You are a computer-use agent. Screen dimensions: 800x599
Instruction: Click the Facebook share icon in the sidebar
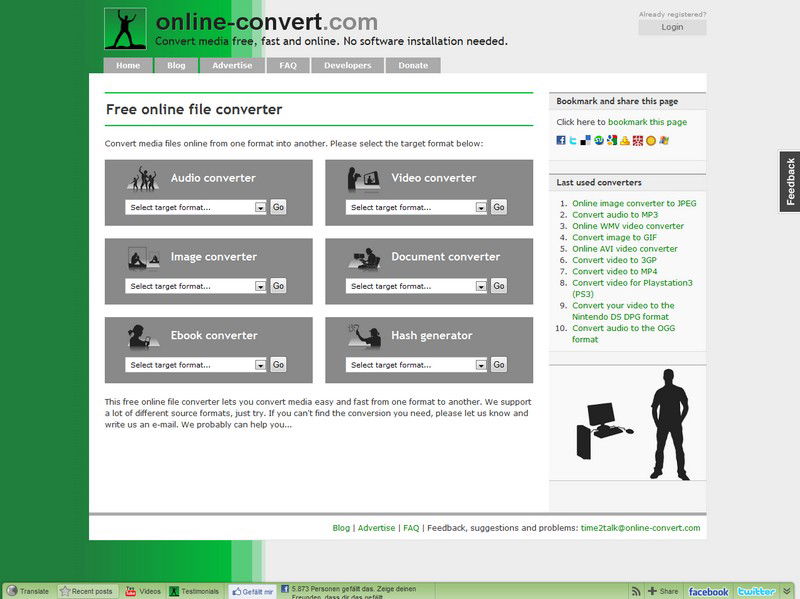tap(561, 141)
